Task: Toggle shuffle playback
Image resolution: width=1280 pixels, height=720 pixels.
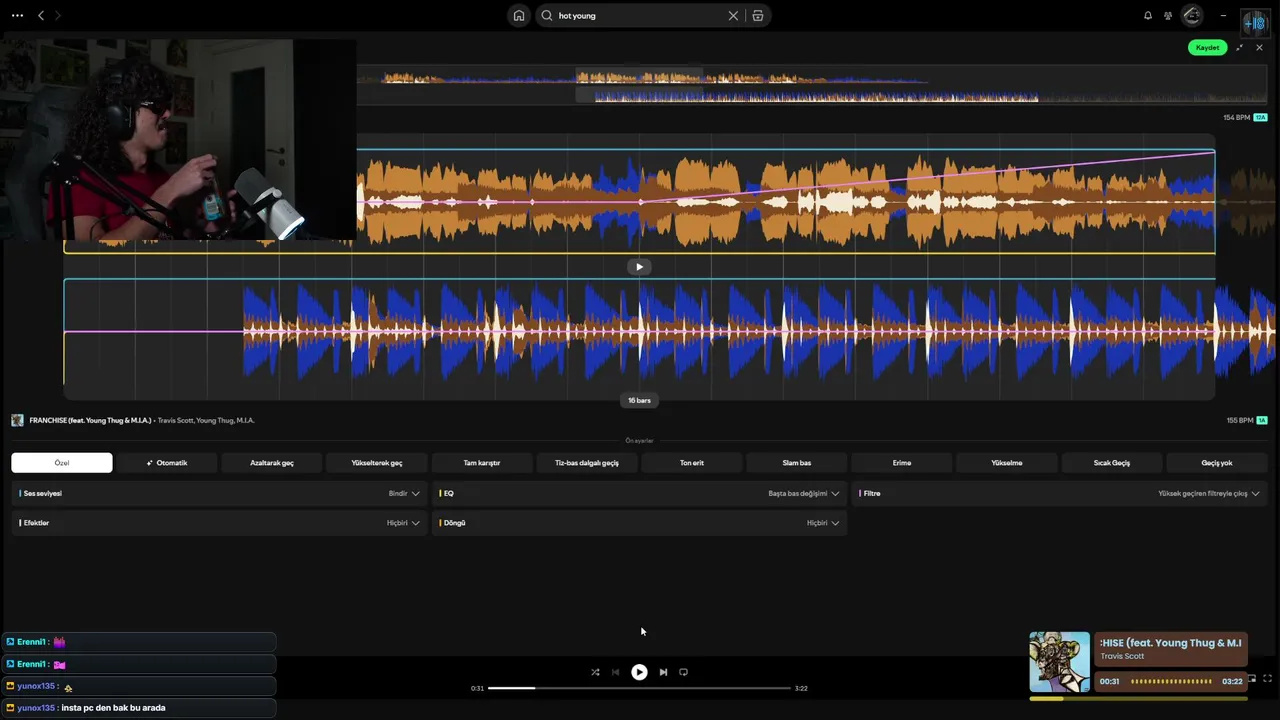Action: (x=595, y=672)
